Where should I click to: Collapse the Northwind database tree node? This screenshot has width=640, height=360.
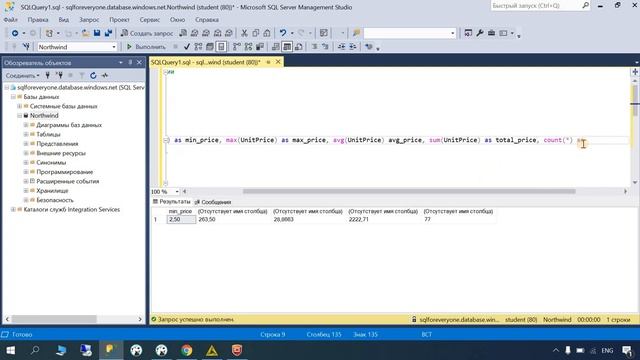[20, 116]
